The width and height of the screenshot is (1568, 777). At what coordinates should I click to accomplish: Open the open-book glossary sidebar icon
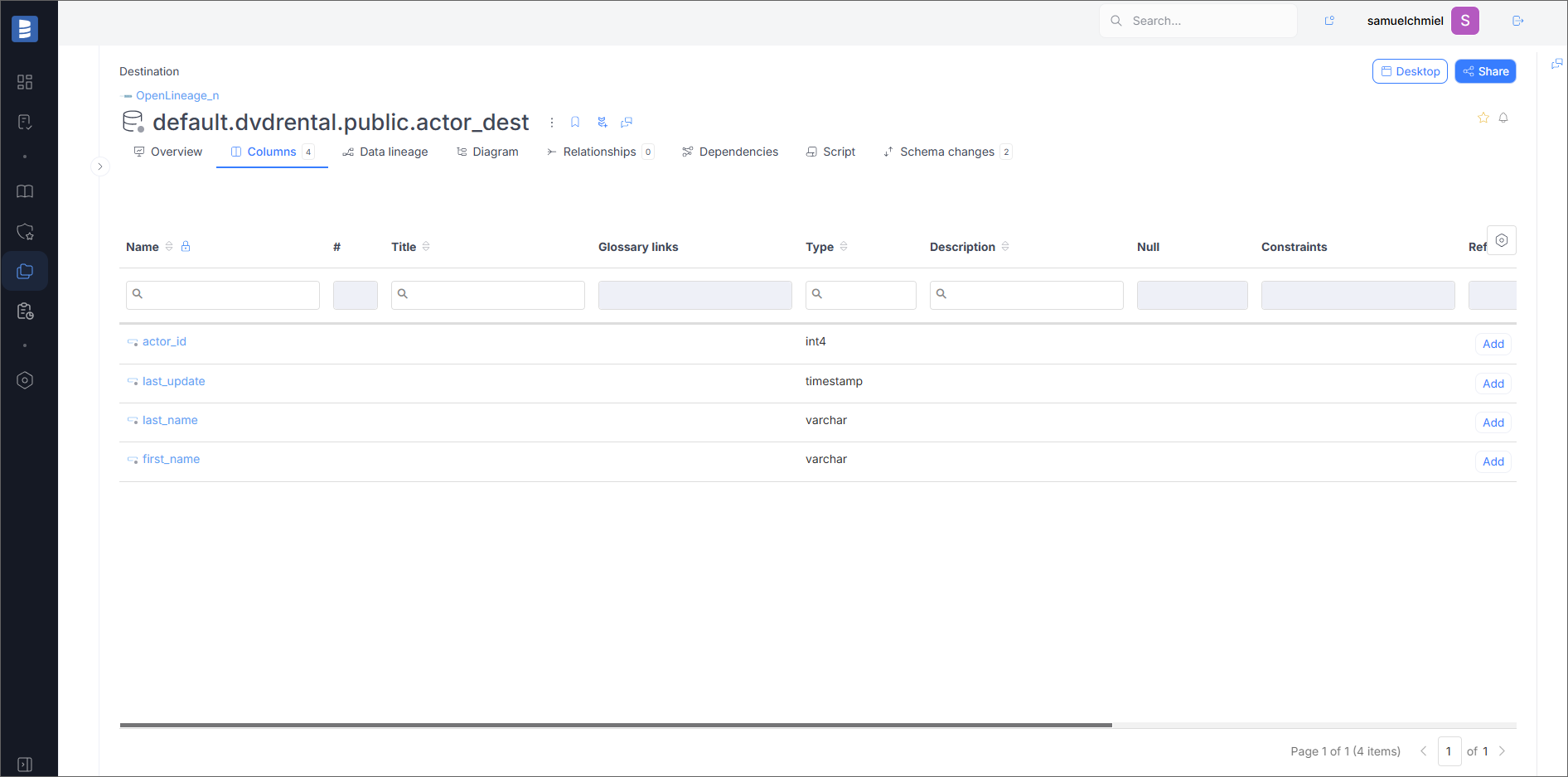pos(25,191)
